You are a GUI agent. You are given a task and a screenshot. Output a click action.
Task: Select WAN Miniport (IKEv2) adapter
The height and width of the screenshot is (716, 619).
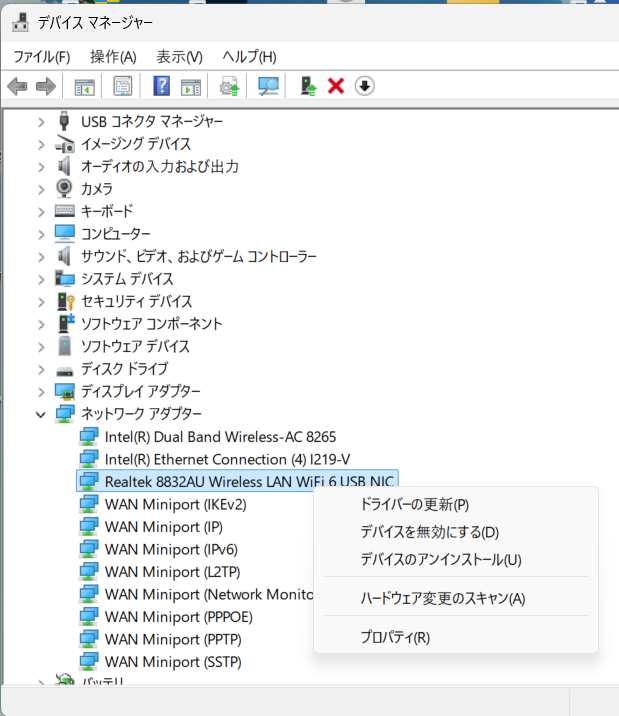(175, 505)
